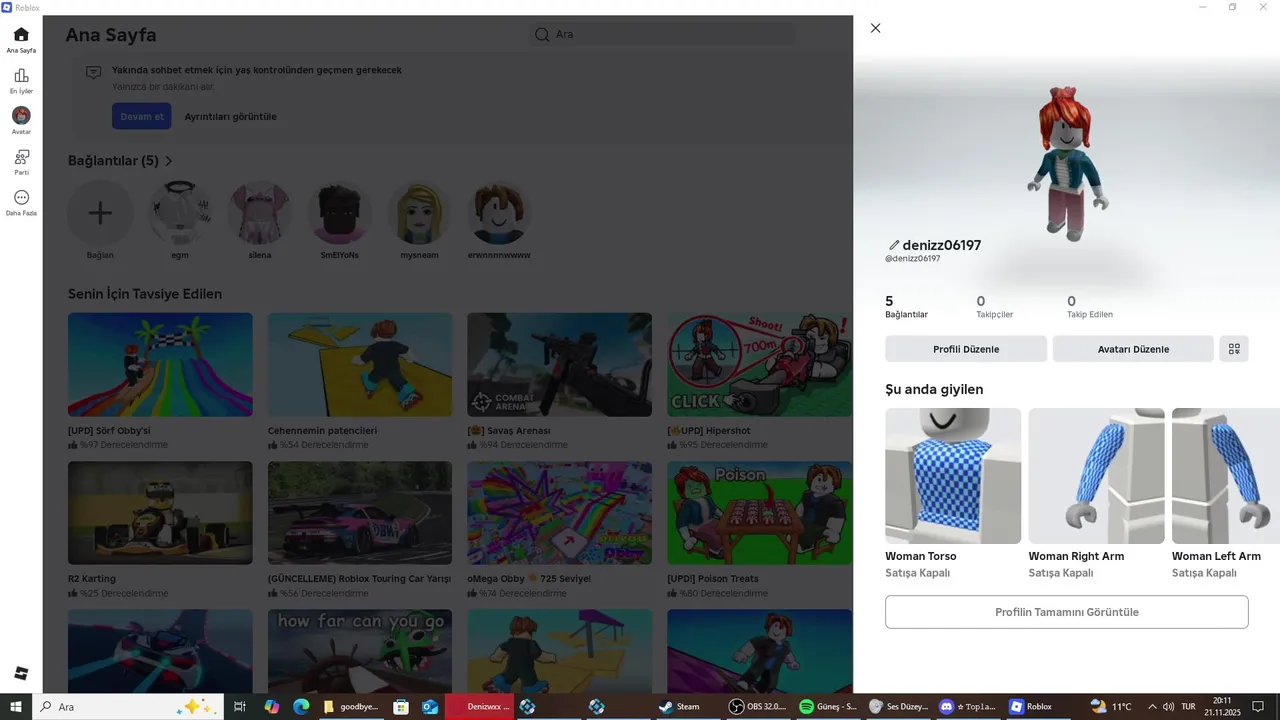This screenshot has width=1280, height=720.
Task: Open the 'how far can you go' game tile
Action: (360, 651)
